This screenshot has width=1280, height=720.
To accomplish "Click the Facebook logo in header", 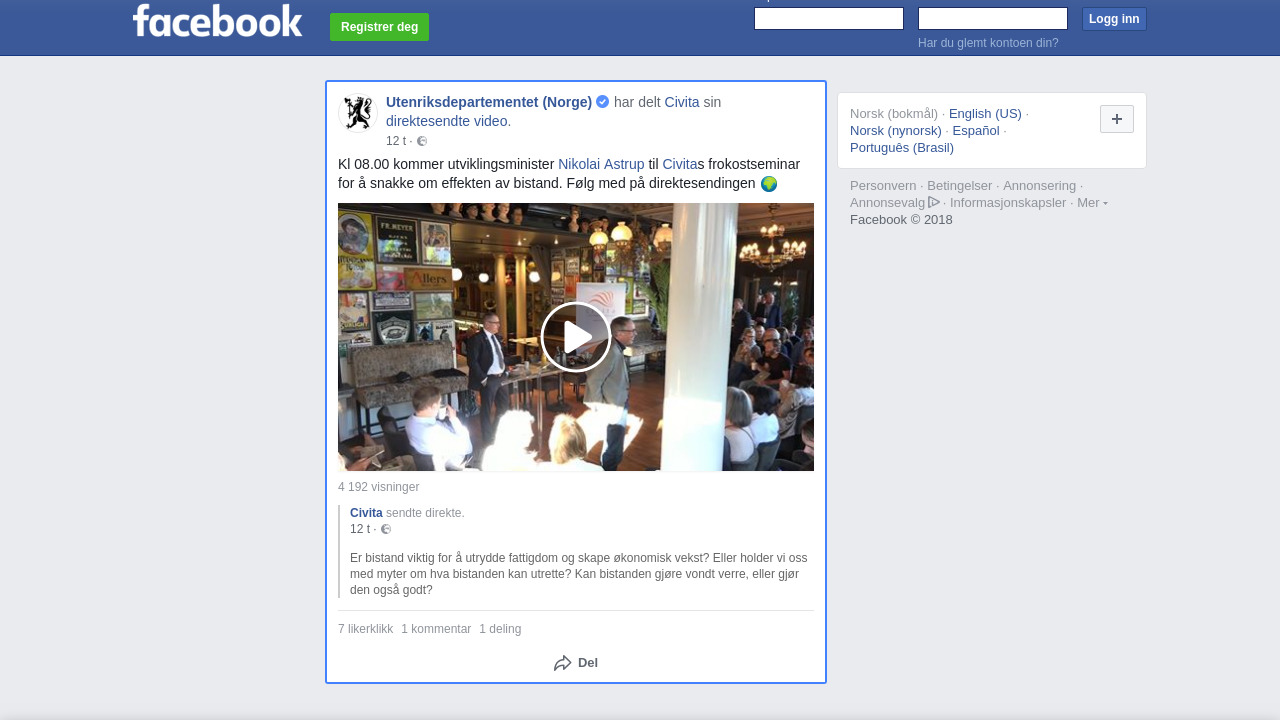I will 217,20.
